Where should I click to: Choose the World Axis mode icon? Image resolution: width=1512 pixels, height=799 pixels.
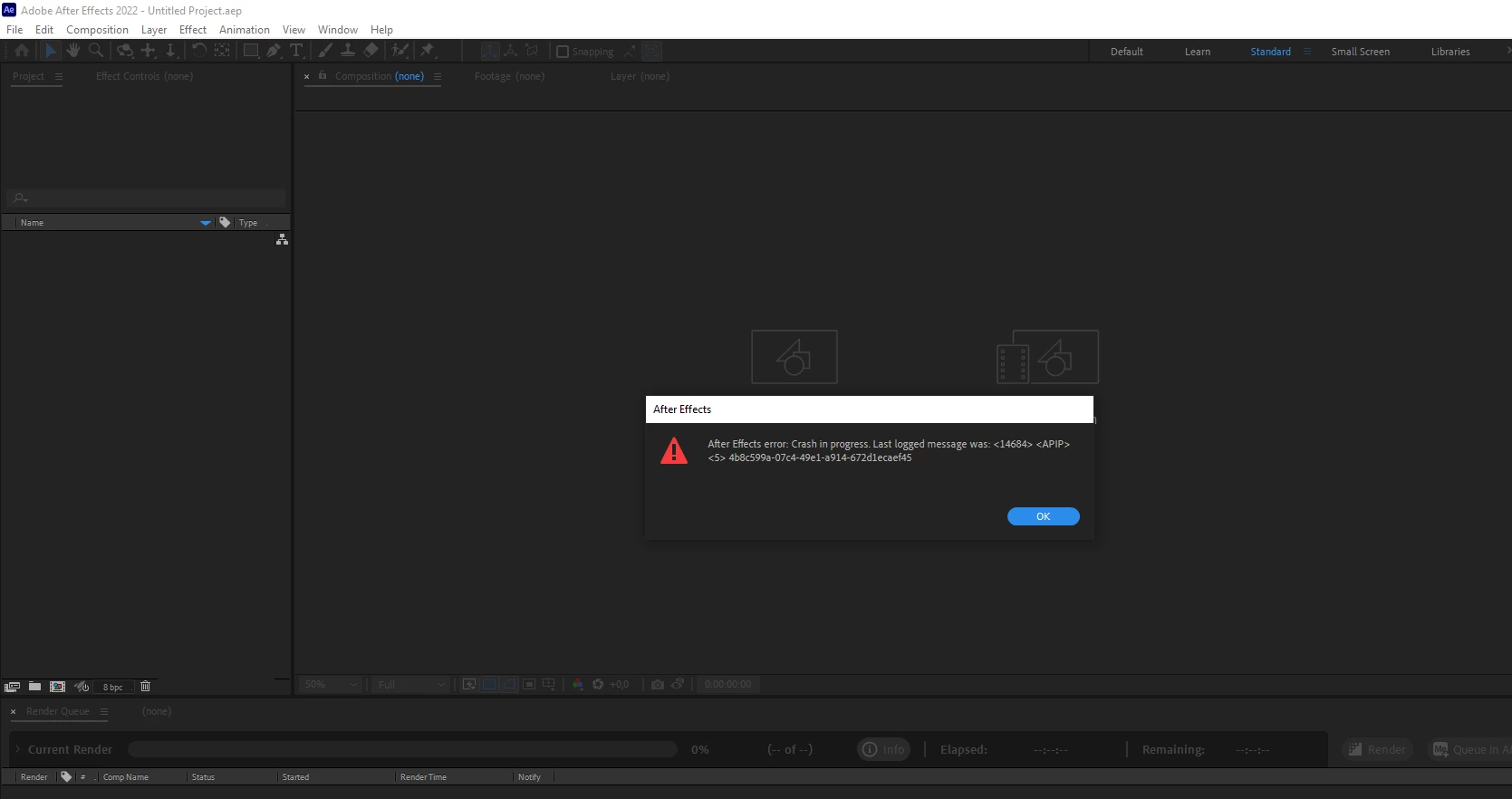pos(511,51)
